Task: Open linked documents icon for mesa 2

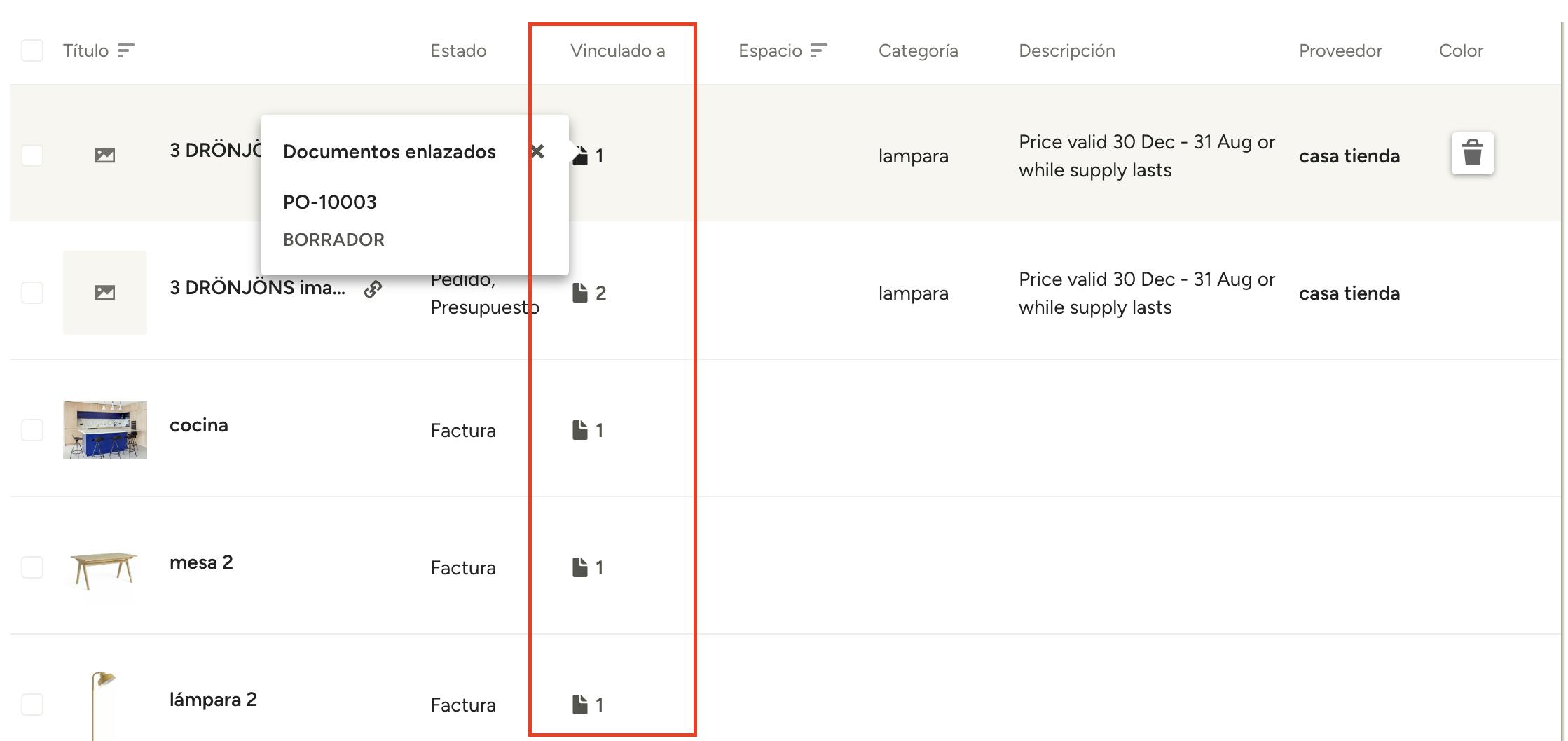Action: pyautogui.click(x=580, y=567)
